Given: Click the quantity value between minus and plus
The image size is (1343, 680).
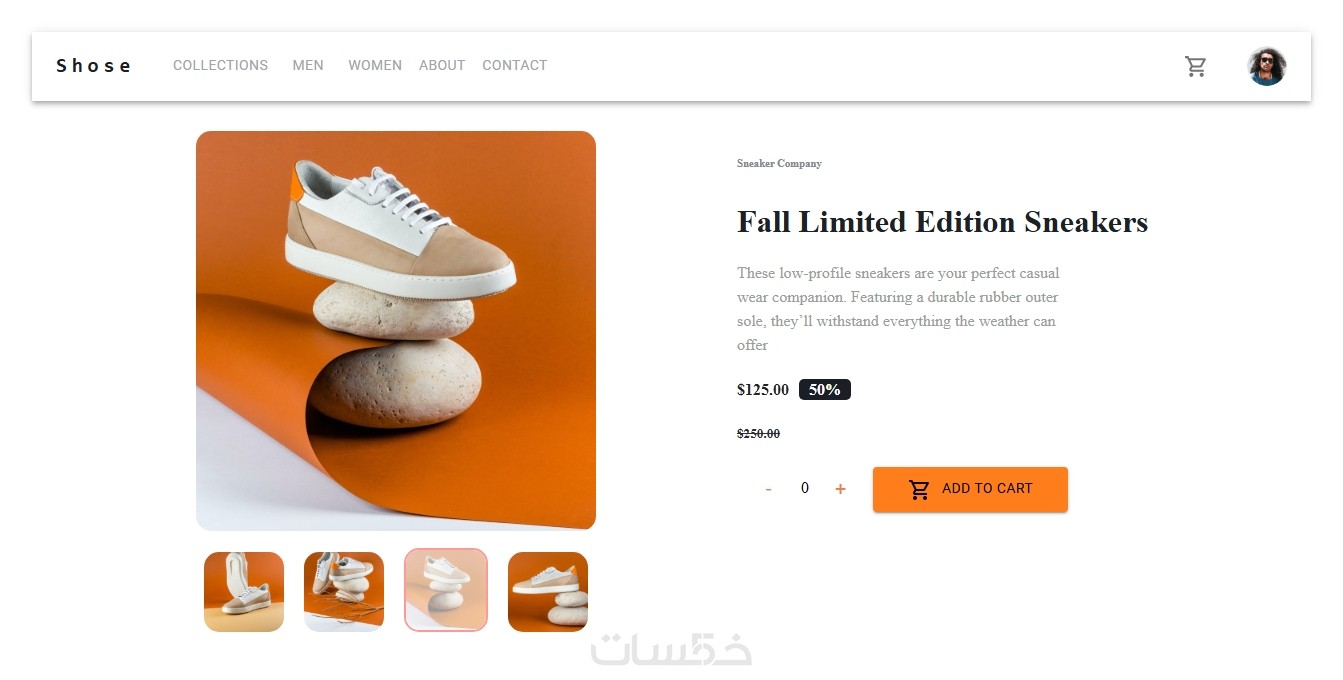Looking at the screenshot, I should 804,488.
